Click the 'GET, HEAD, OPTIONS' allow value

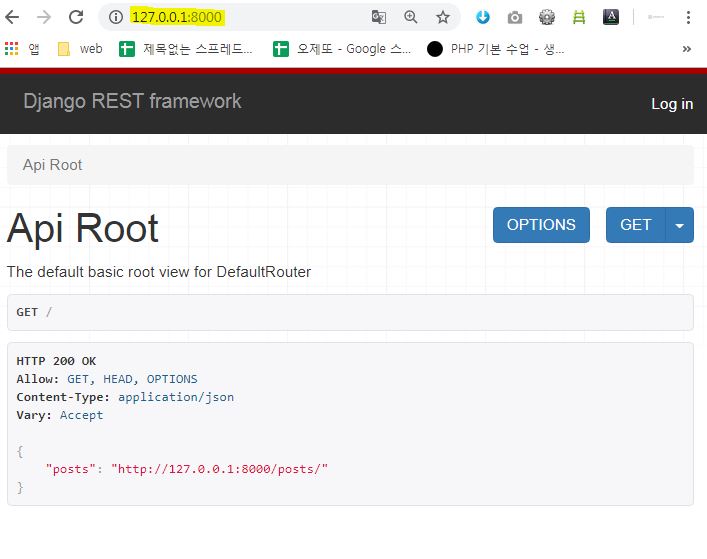[x=132, y=379]
